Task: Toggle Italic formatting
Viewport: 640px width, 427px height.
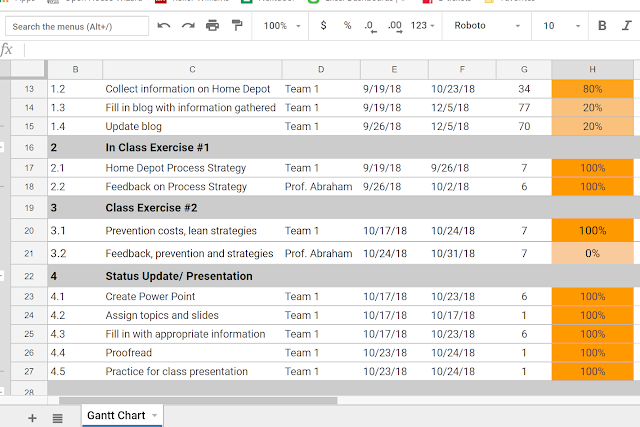Action: coord(627,26)
